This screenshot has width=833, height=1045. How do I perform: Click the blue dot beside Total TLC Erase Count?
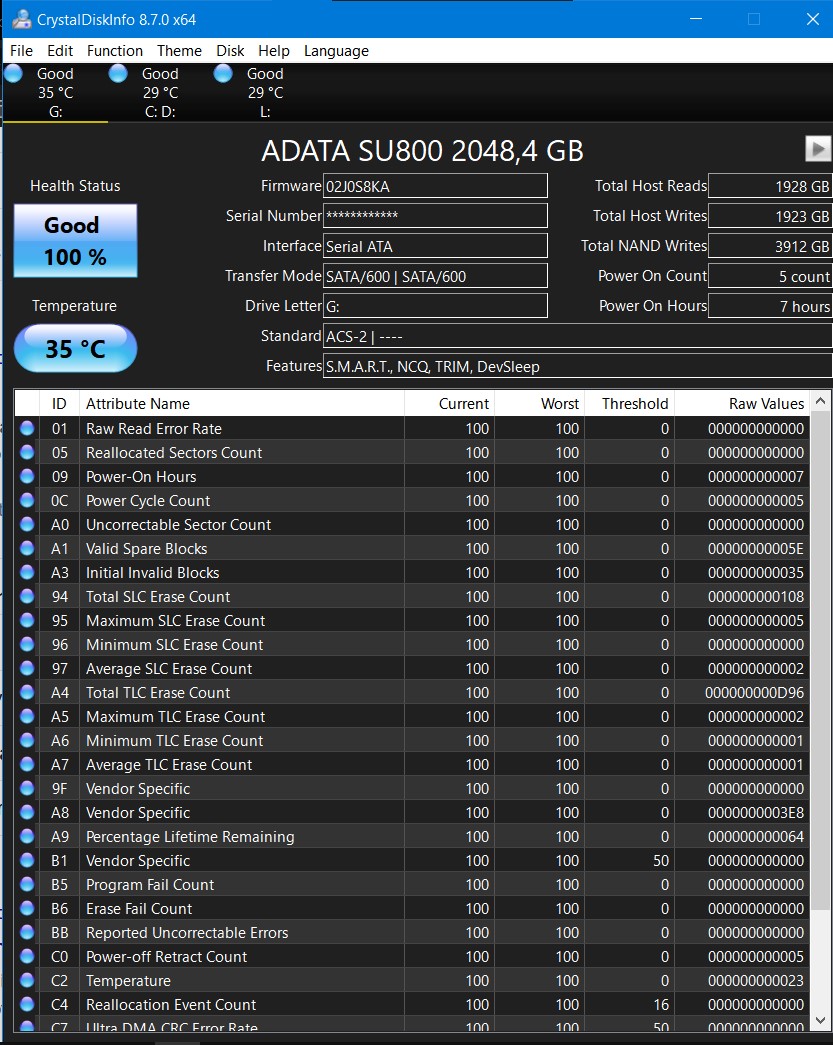(28, 692)
